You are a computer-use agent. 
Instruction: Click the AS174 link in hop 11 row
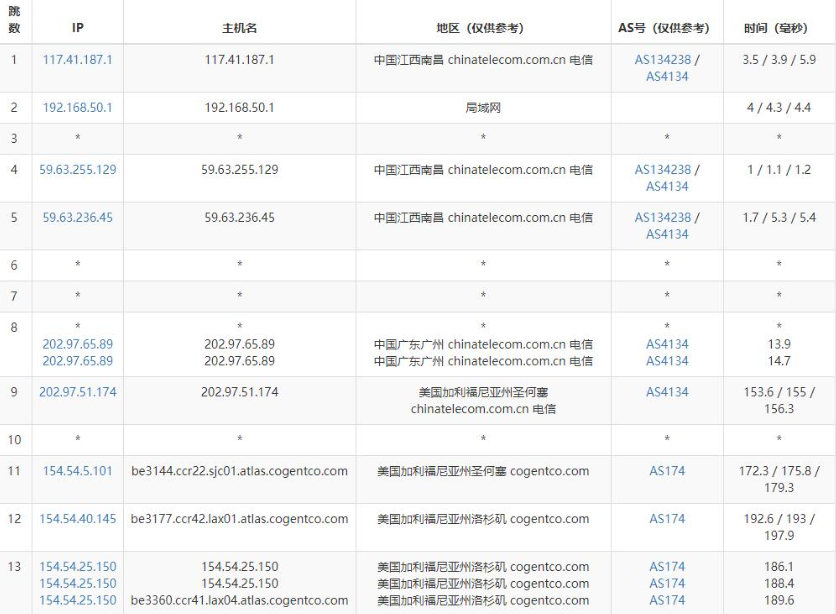pyautogui.click(x=667, y=471)
